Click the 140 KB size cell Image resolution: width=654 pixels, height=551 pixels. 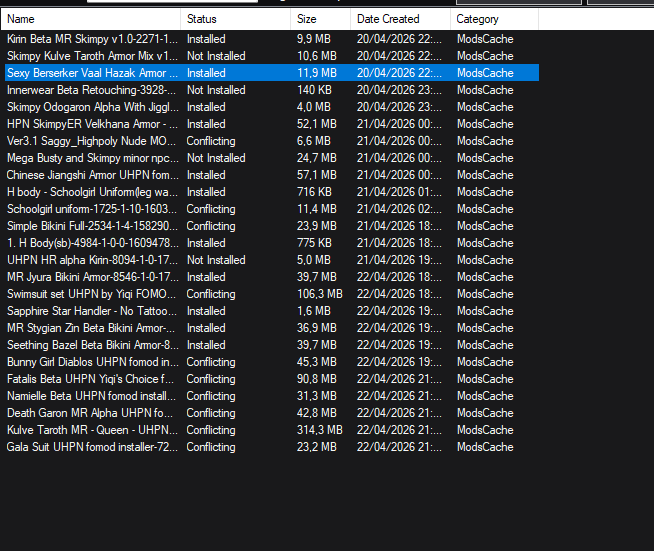[314, 90]
